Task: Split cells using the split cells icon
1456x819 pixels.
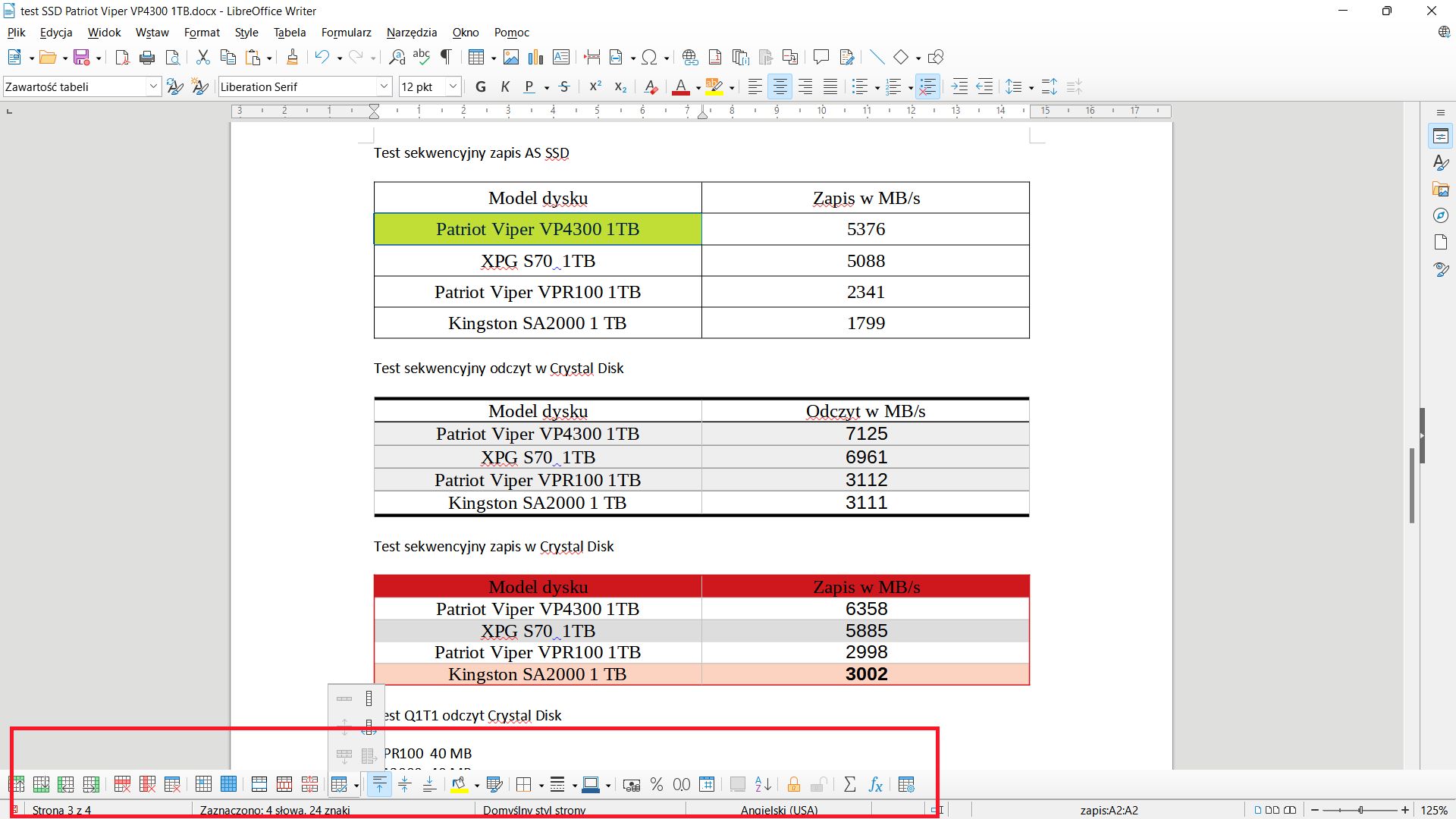Action: point(284,784)
